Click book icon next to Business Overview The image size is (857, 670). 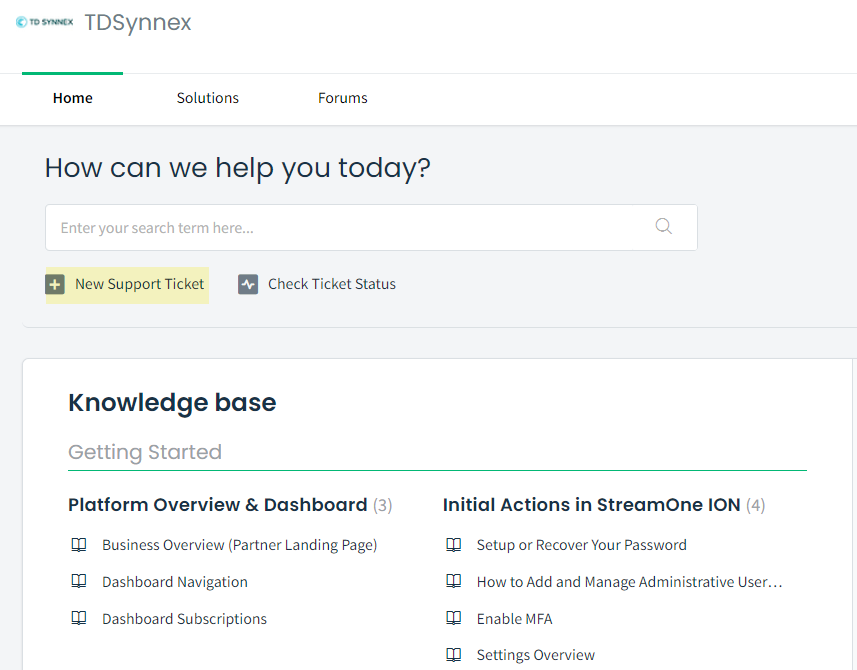[x=79, y=545]
